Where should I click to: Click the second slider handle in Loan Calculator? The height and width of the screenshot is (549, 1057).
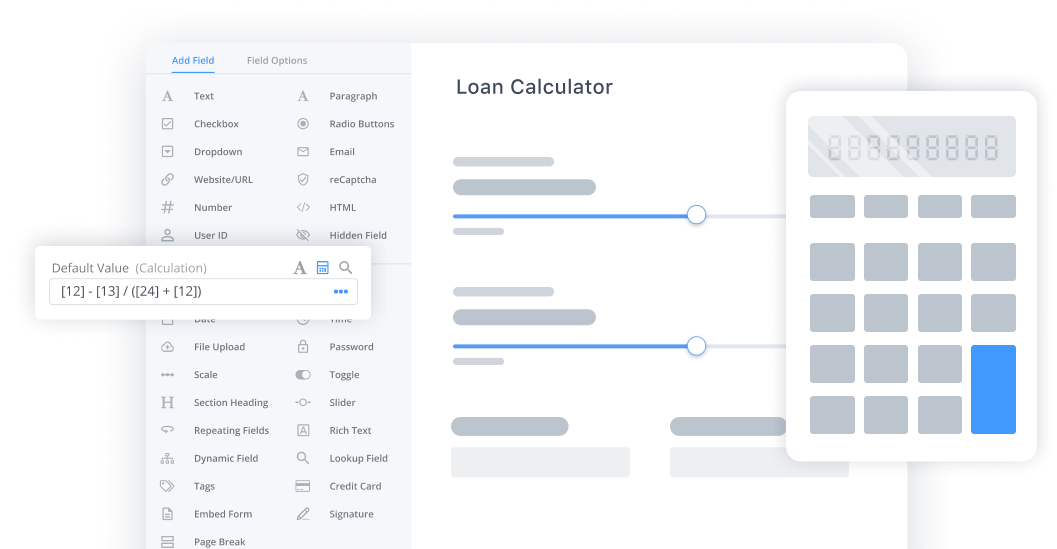[696, 346]
